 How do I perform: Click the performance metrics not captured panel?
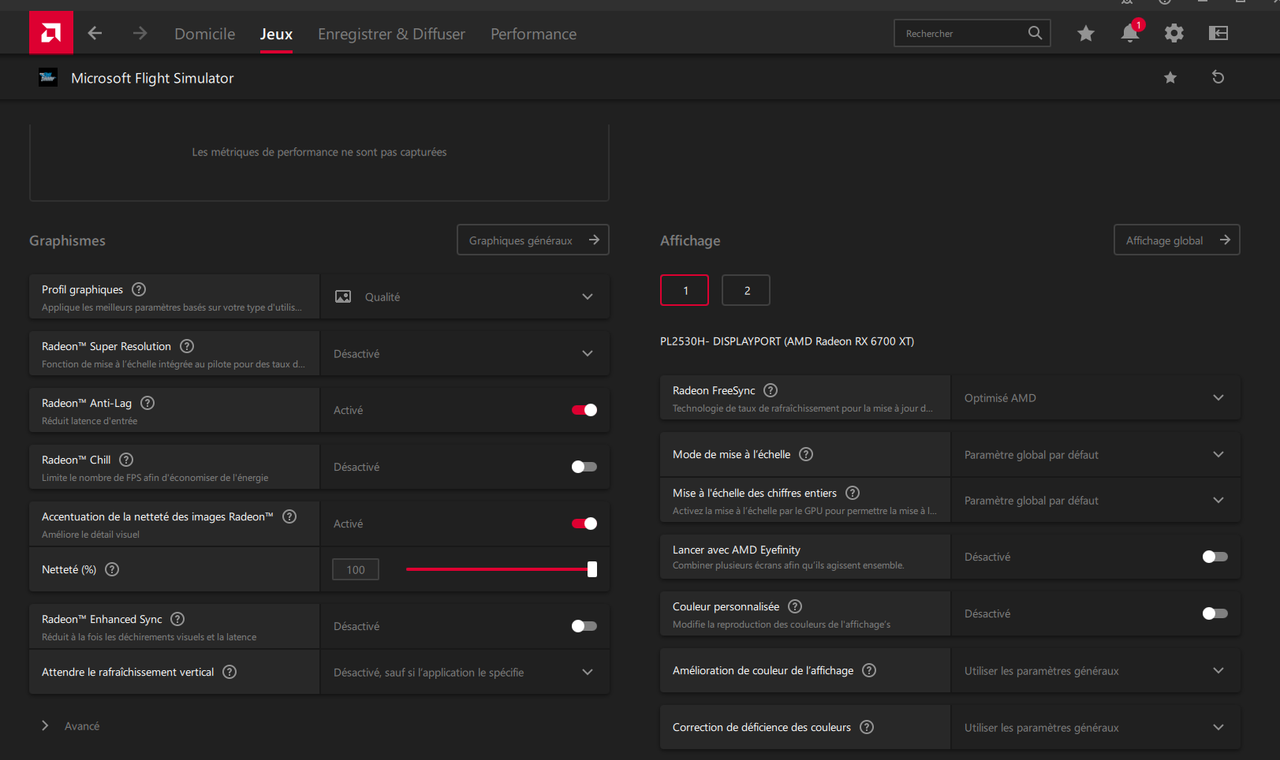[x=319, y=162]
